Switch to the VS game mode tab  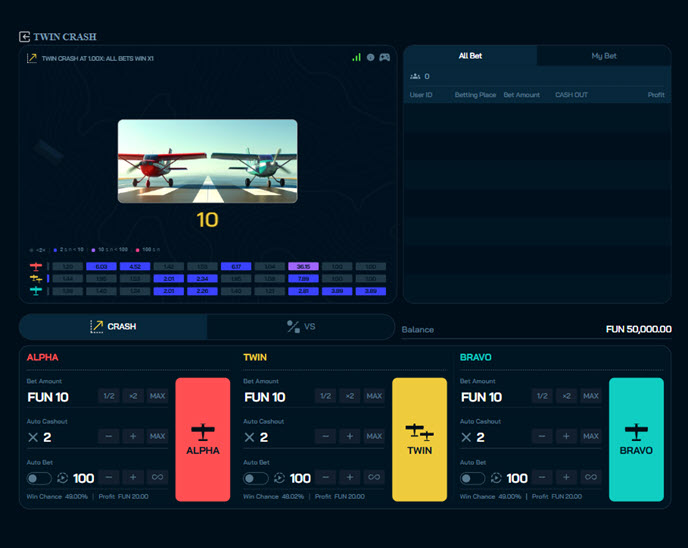click(x=301, y=326)
